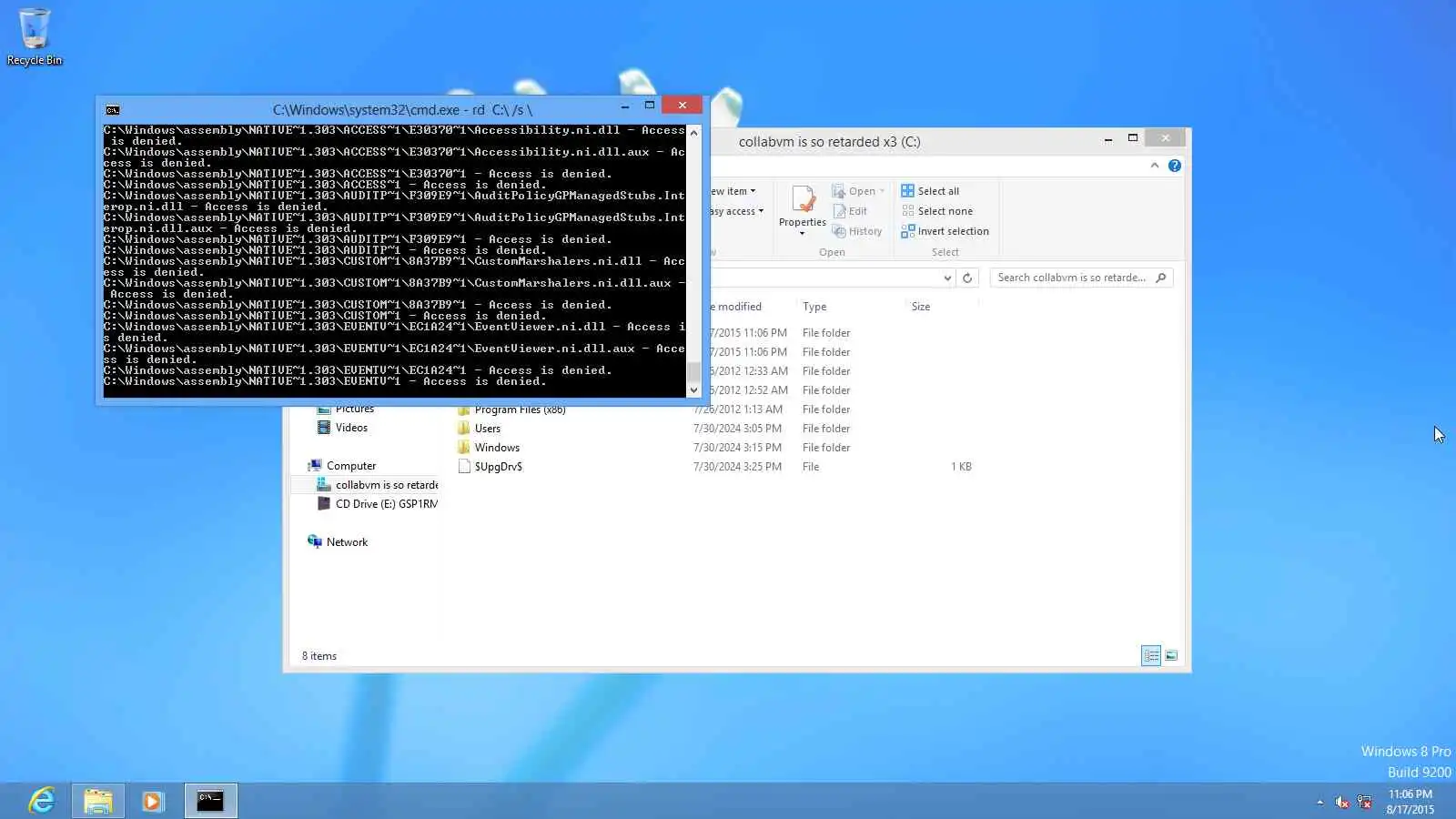Show hidden system tray icons
This screenshot has width=1456, height=819.
click(1320, 802)
